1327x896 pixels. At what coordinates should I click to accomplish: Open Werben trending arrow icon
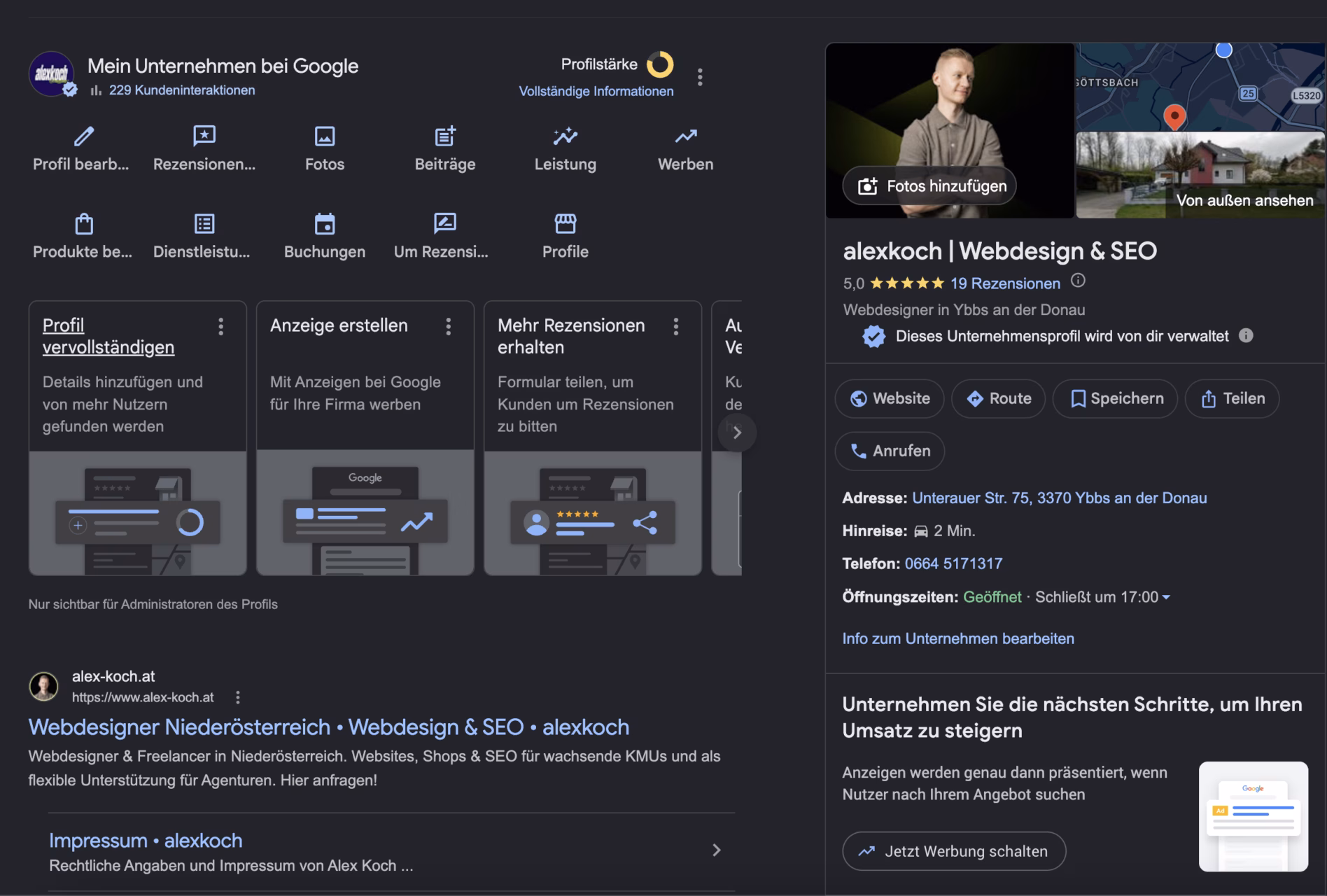(686, 136)
